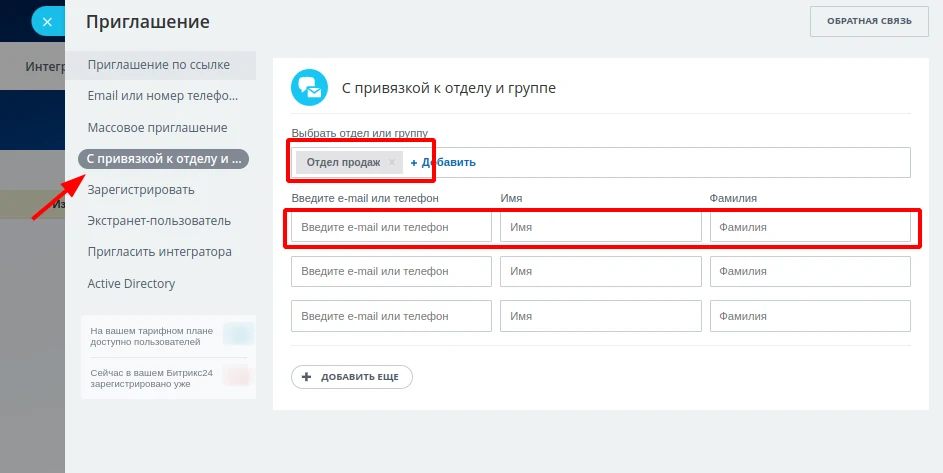Click + Добавить department link
943x473 pixels.
pyautogui.click(x=443, y=162)
